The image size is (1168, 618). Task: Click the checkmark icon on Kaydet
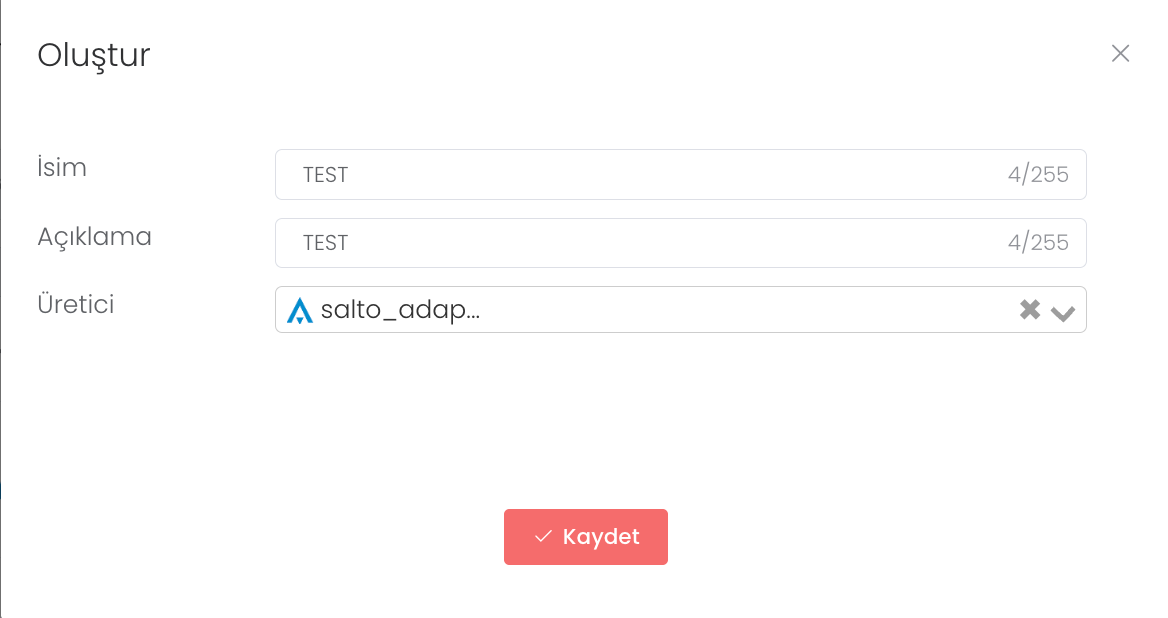point(543,537)
